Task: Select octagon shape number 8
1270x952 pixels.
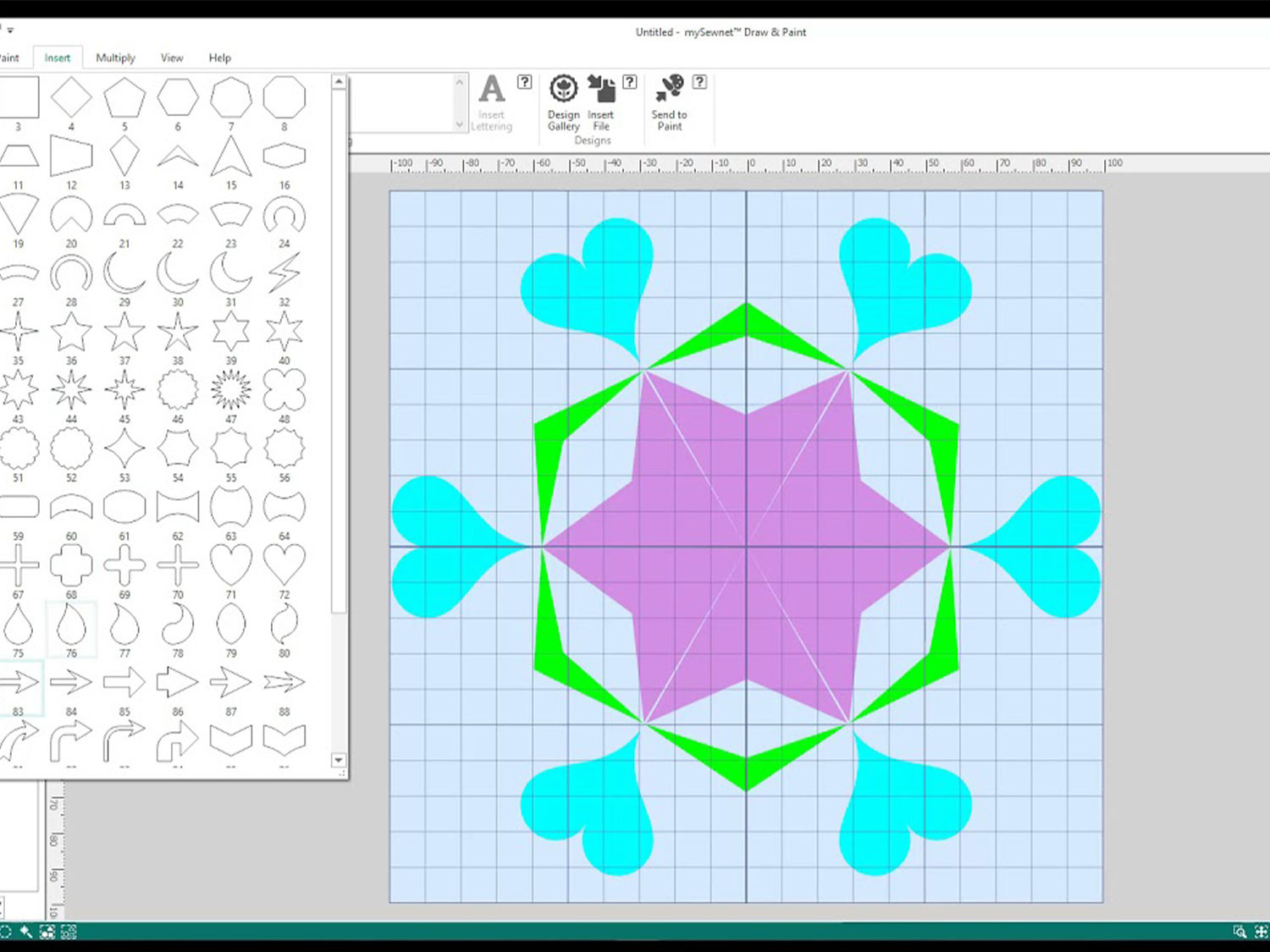Action: [284, 97]
